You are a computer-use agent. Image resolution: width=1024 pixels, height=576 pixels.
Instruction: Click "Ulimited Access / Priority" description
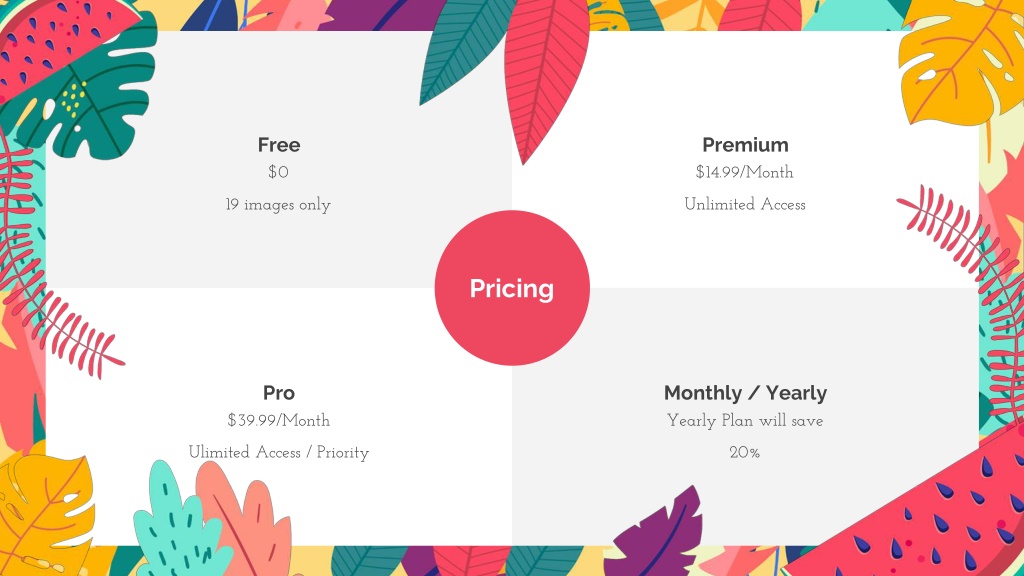279,453
